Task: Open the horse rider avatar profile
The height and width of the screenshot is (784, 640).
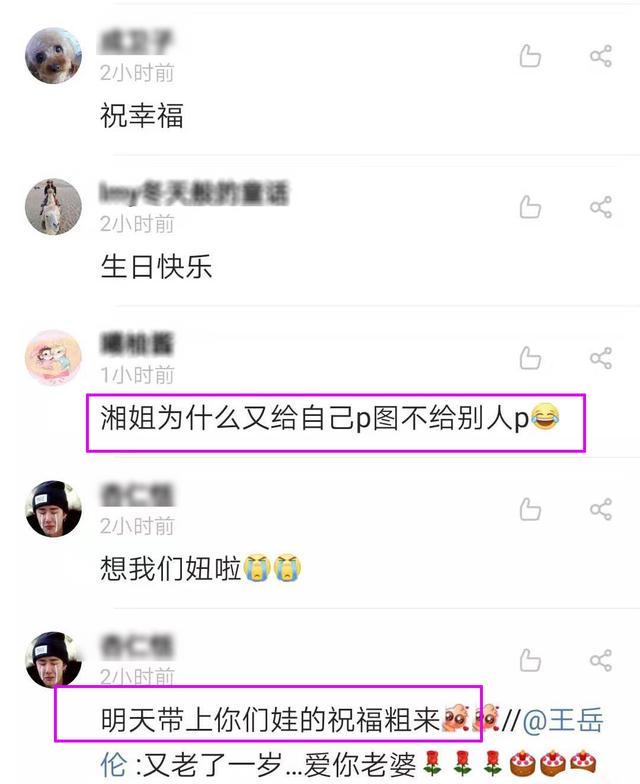Action: pyautogui.click(x=54, y=207)
